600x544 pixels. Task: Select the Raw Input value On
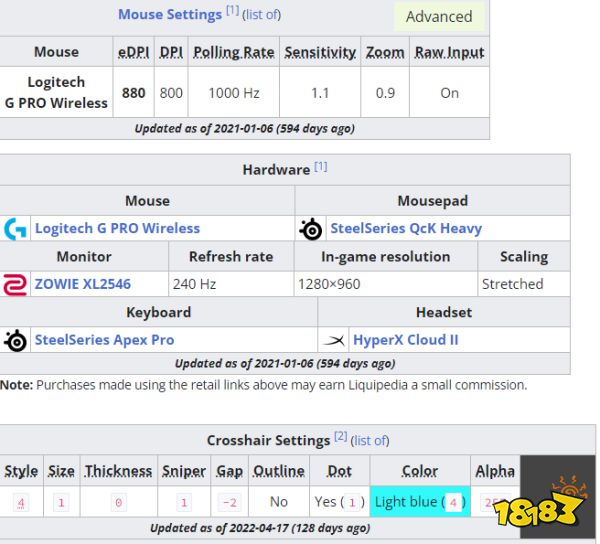[x=450, y=93]
